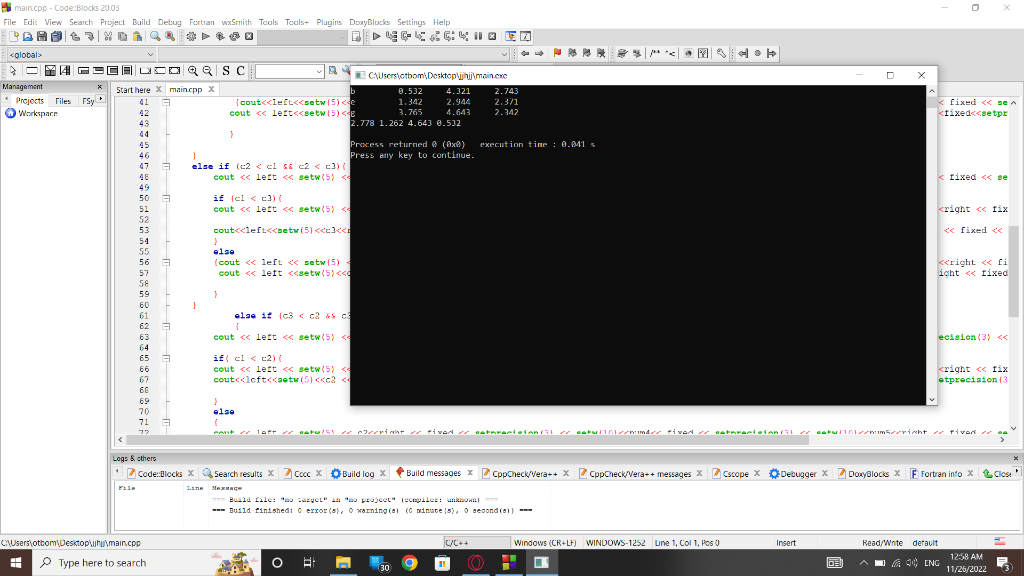The image size is (1024, 576).
Task: Close the Logs panel with the Close button
Action: tap(1001, 473)
